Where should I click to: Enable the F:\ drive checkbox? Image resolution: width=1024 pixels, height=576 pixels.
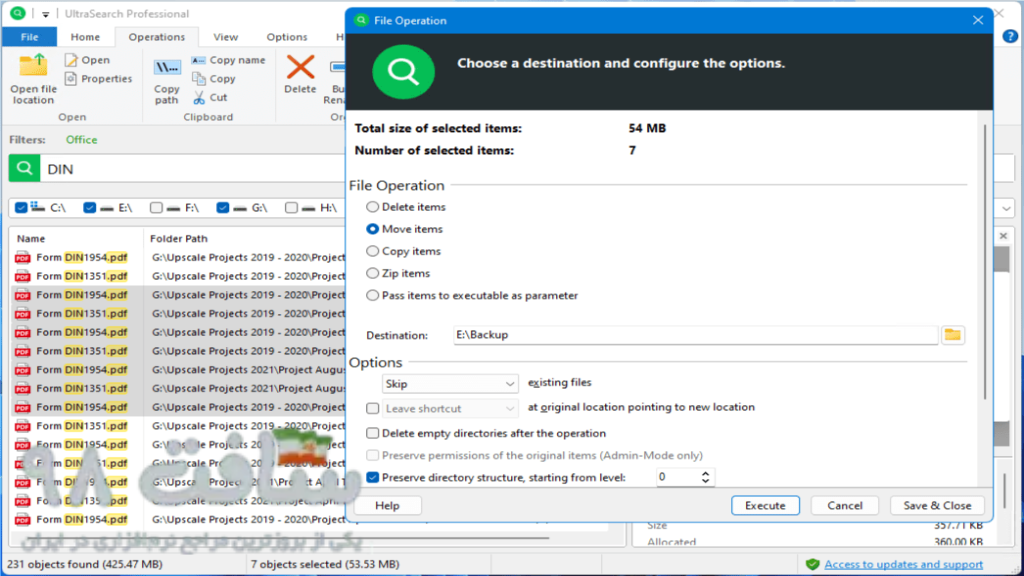pyautogui.click(x=156, y=208)
